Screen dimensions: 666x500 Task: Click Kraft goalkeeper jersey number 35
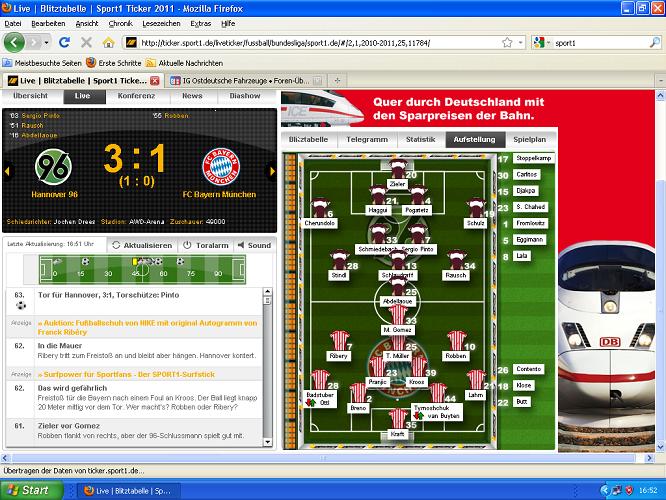click(x=398, y=419)
